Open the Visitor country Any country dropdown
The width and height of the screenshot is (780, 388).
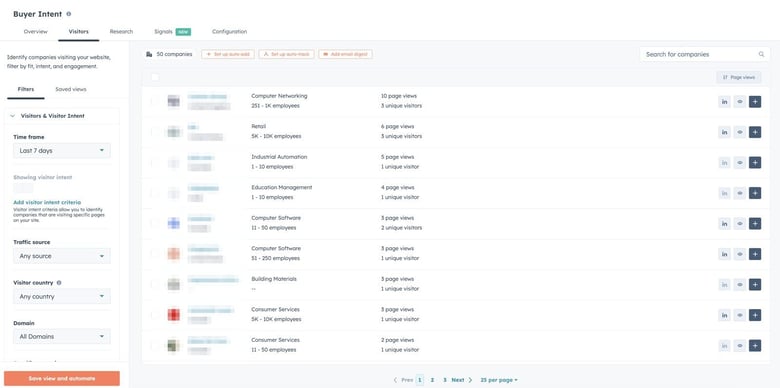coord(62,296)
